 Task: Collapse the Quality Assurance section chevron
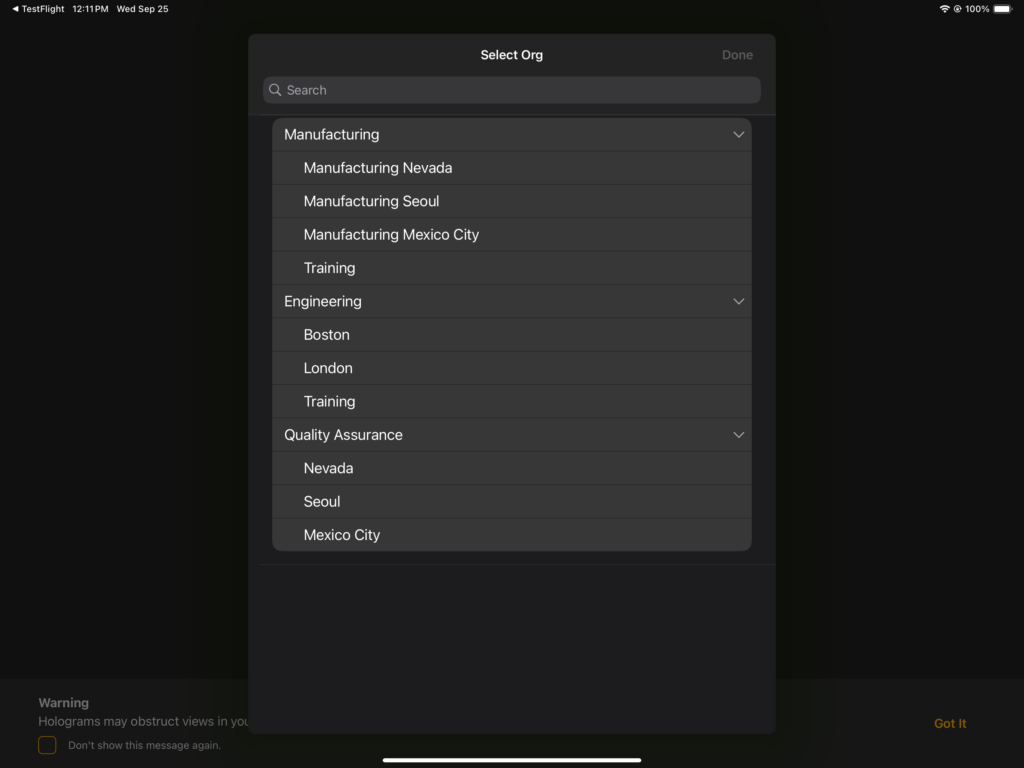point(738,435)
